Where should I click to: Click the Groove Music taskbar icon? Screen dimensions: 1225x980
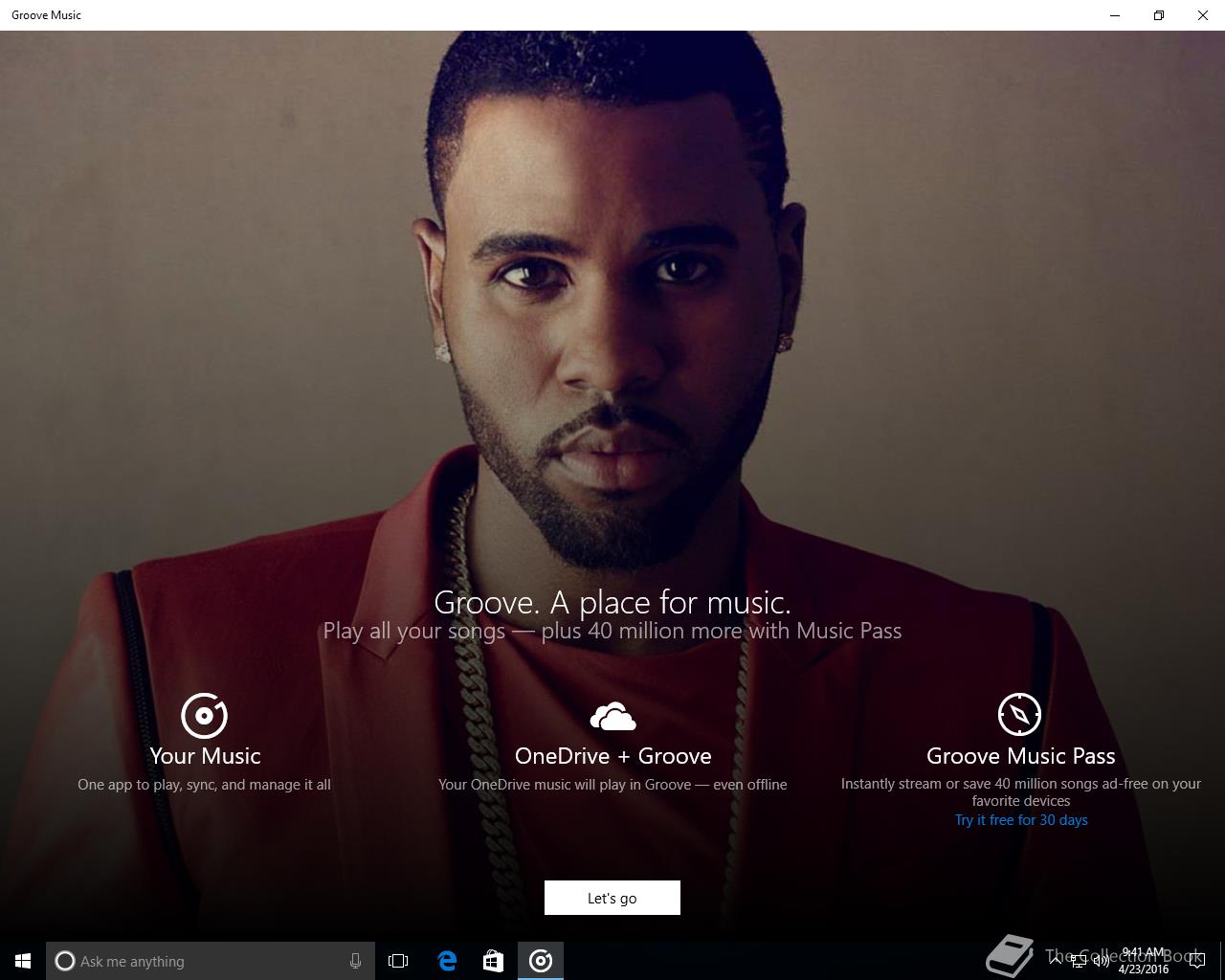pos(541,961)
